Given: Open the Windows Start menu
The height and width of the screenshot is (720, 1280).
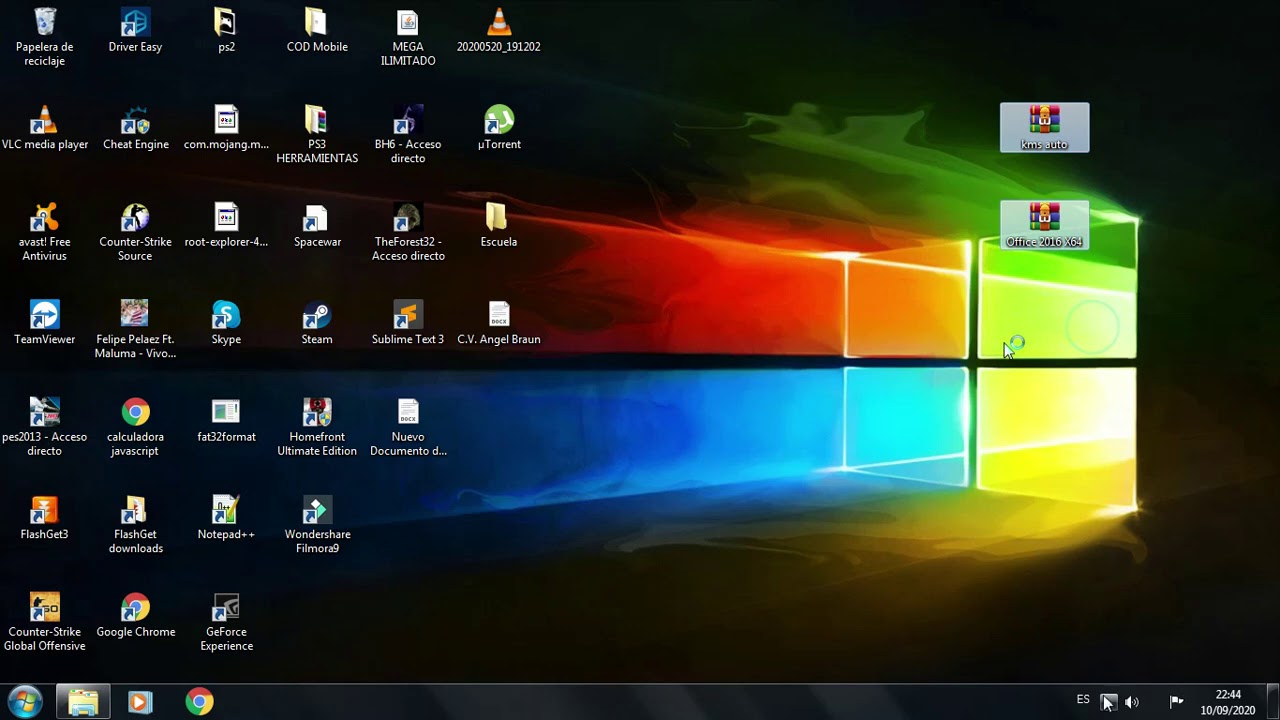Looking at the screenshot, I should click(x=25, y=702).
